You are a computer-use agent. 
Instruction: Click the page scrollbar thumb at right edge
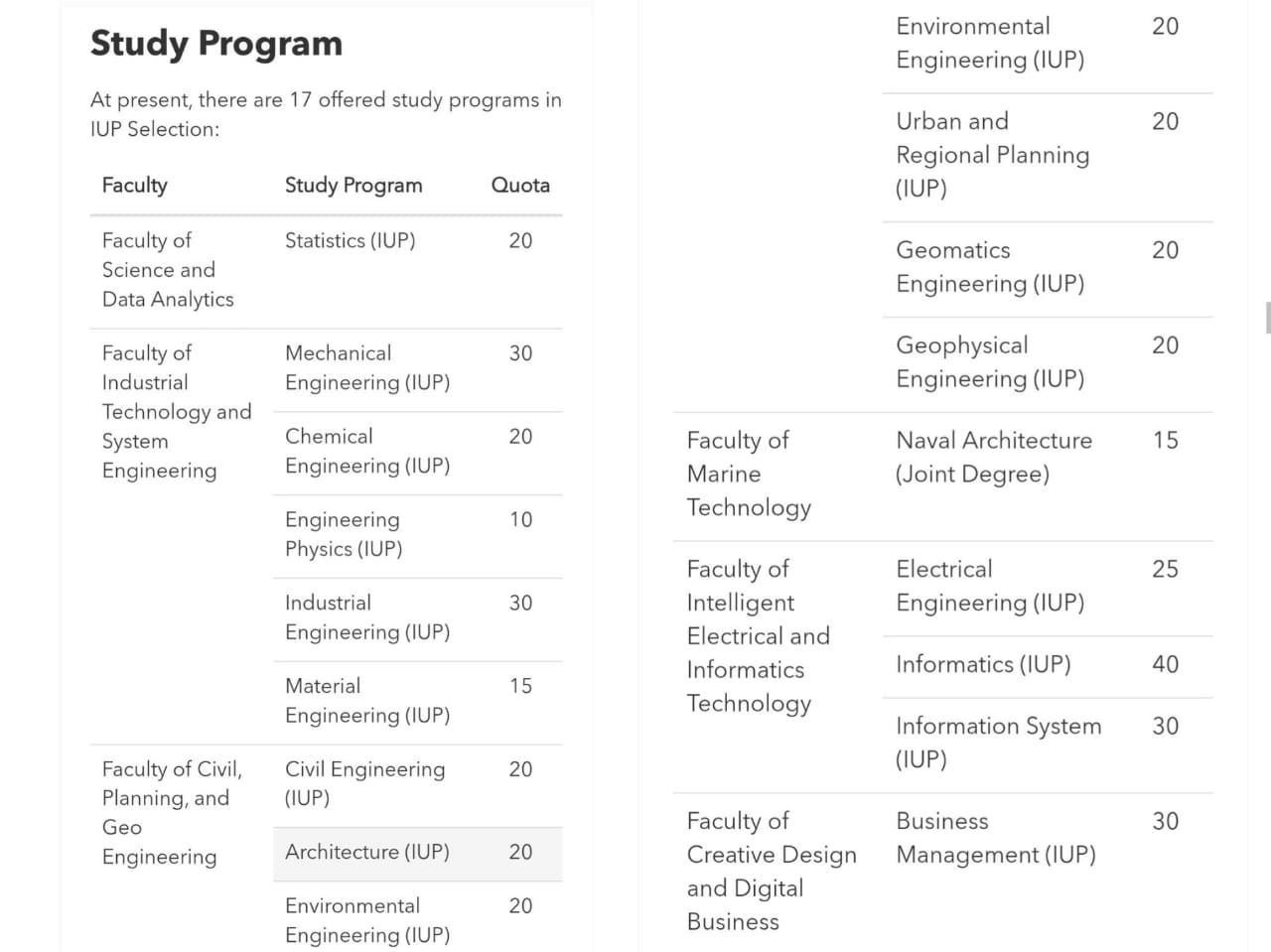click(x=1267, y=319)
